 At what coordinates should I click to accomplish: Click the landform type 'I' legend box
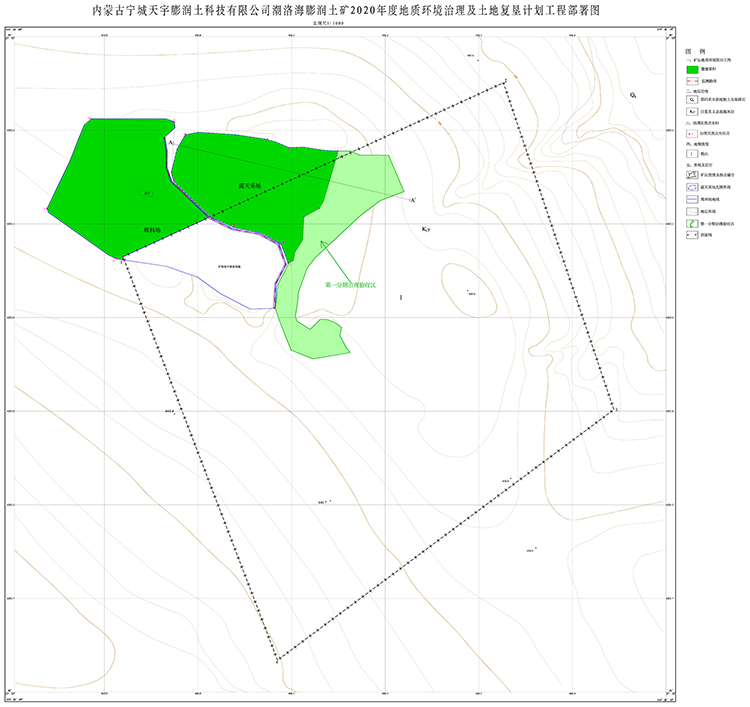[692, 154]
